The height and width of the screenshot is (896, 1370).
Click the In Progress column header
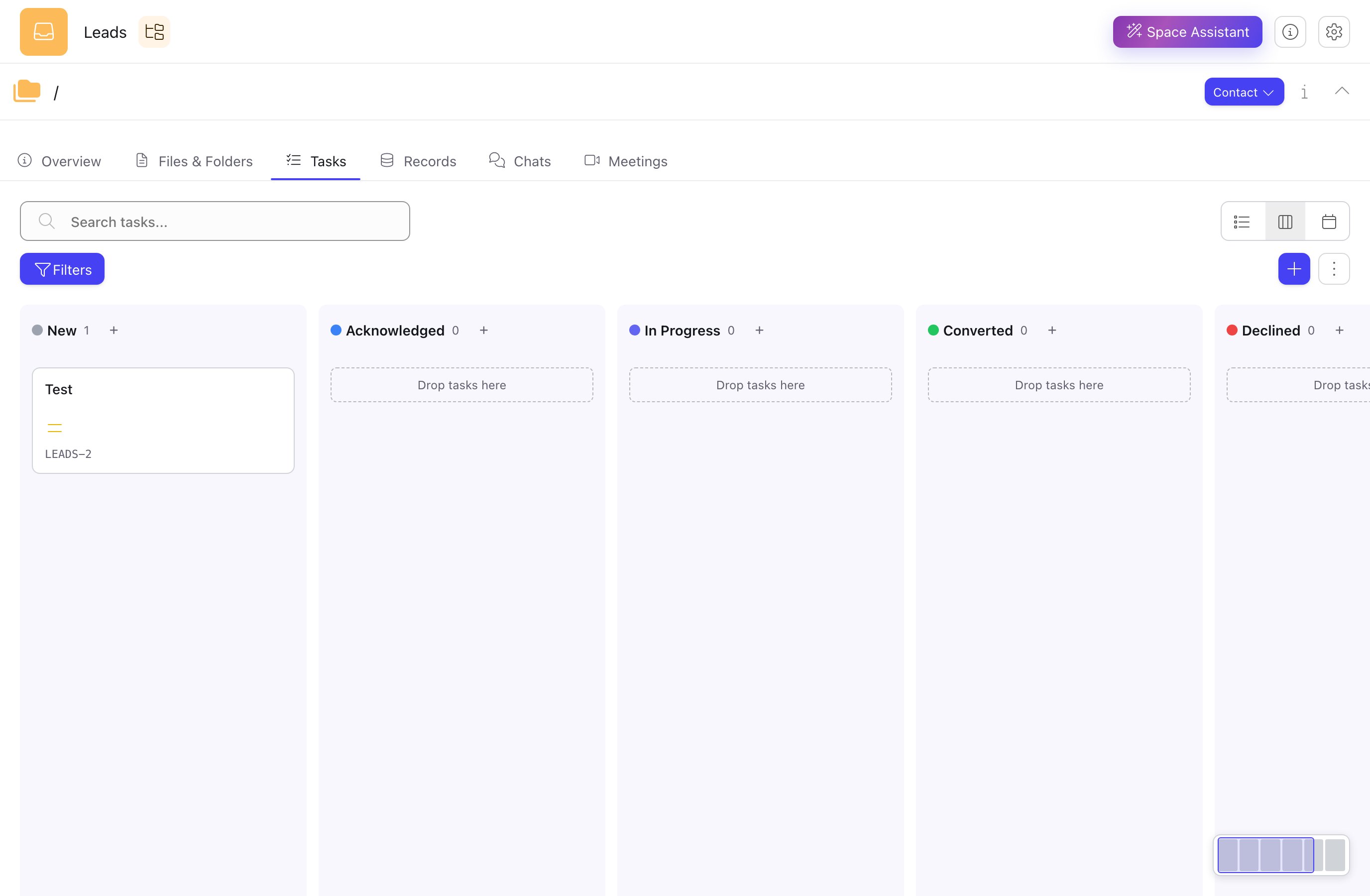pos(682,331)
